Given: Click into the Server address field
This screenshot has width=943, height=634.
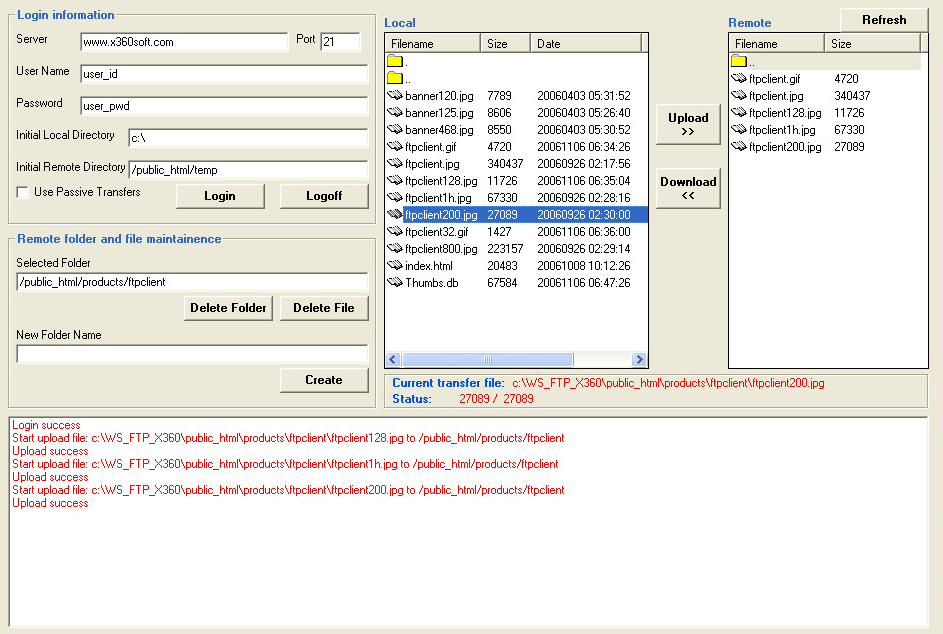Looking at the screenshot, I should pyautogui.click(x=184, y=42).
